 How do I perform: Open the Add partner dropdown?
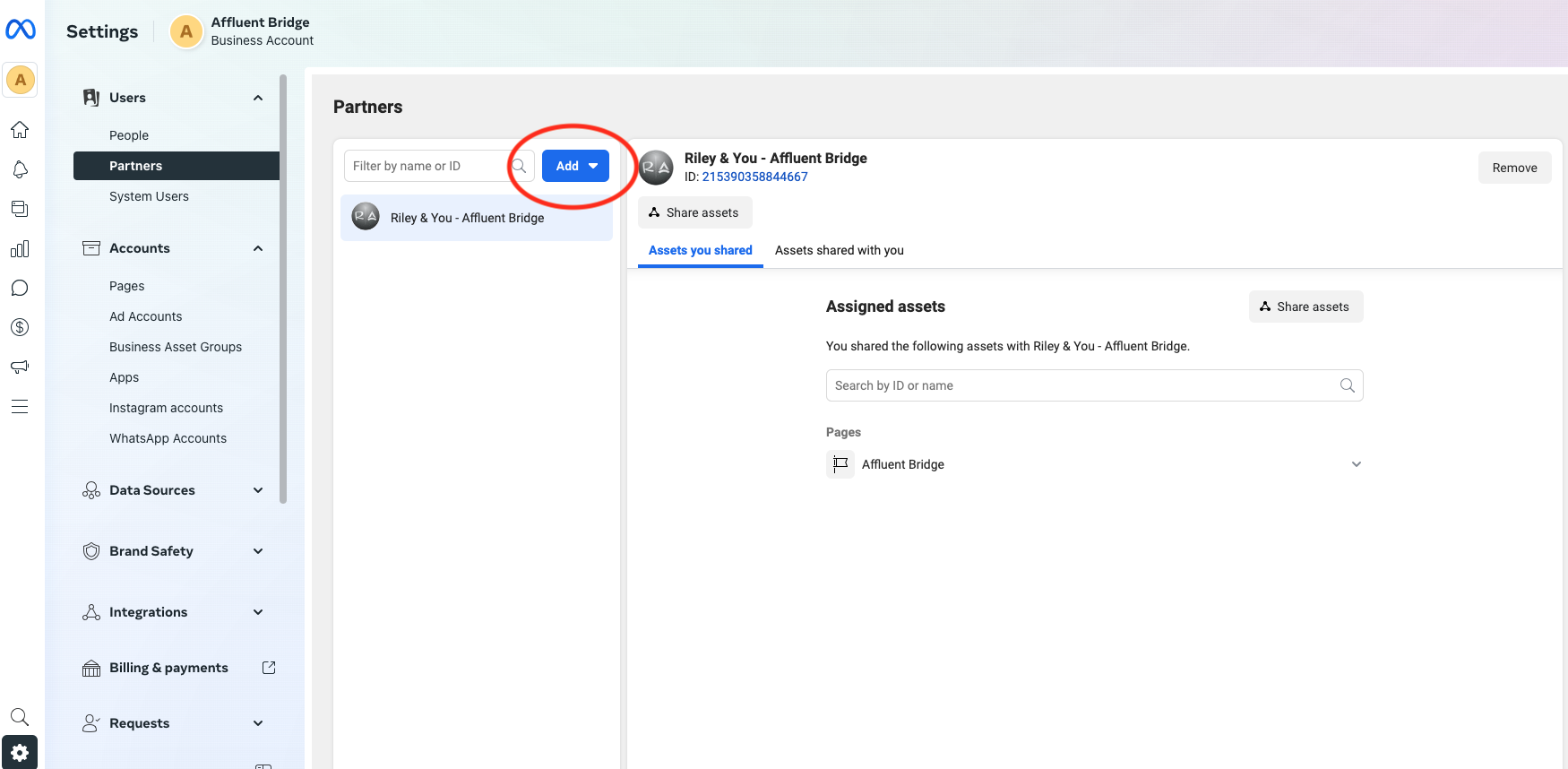pos(575,166)
